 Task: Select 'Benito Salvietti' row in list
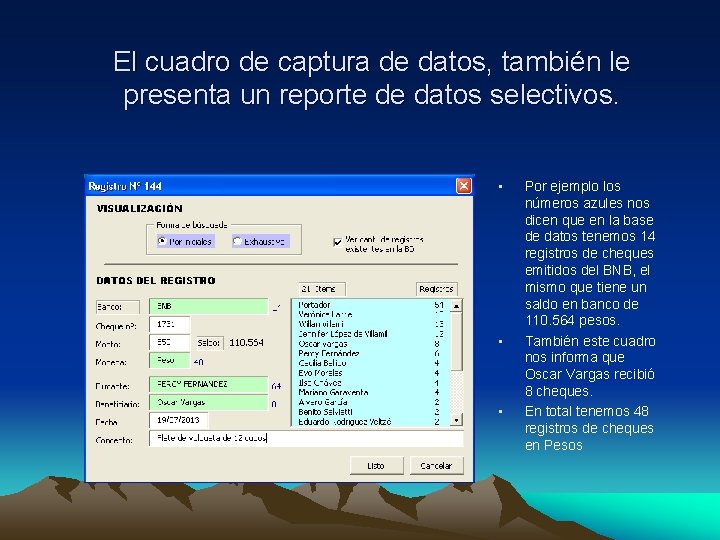pos(371,412)
